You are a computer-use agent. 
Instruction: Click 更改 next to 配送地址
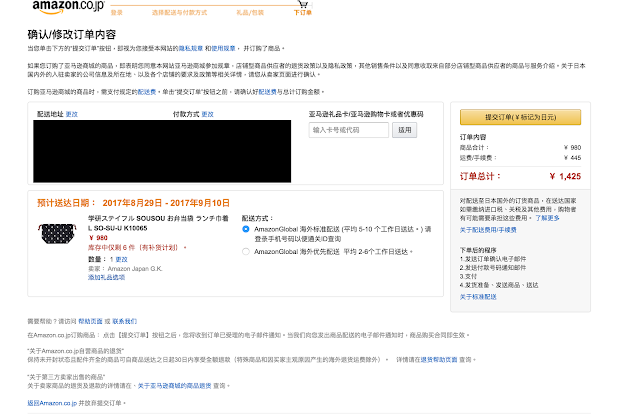(71, 114)
